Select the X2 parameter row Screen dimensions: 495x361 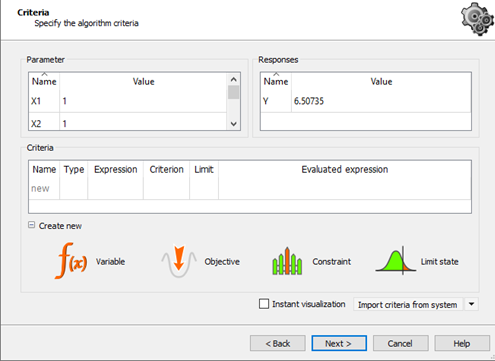pos(128,124)
